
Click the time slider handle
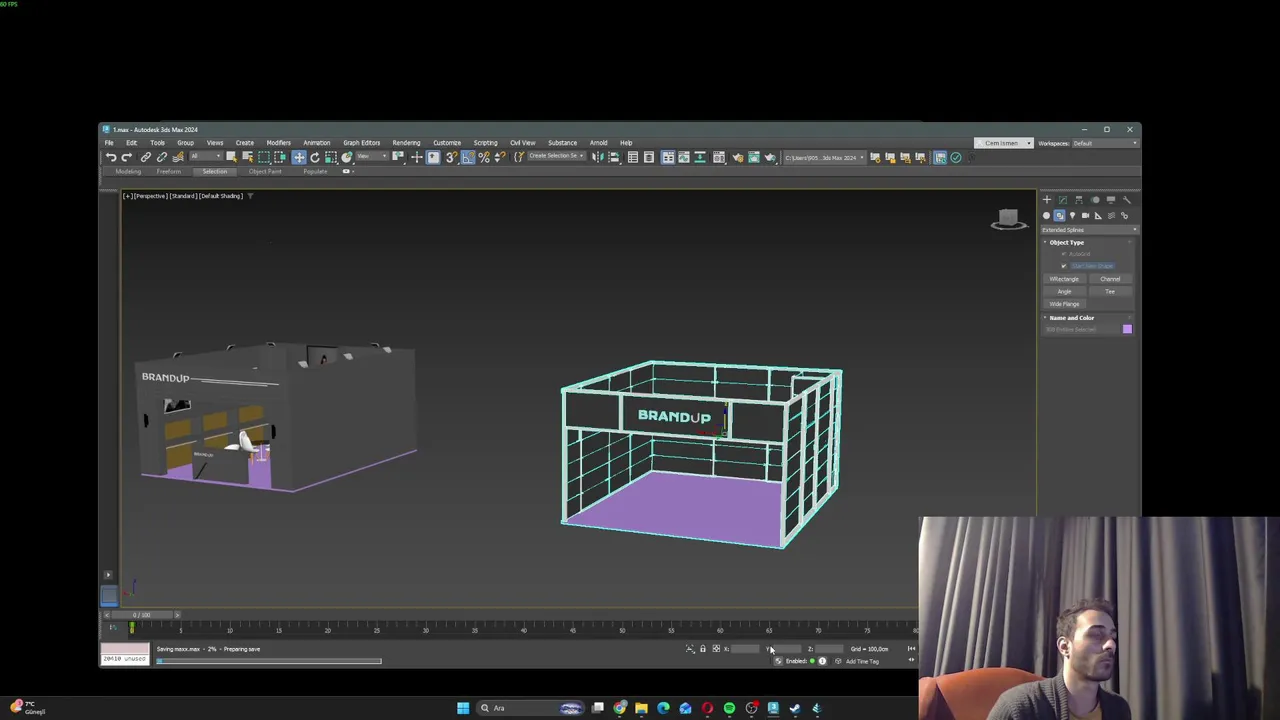pyautogui.click(x=140, y=615)
